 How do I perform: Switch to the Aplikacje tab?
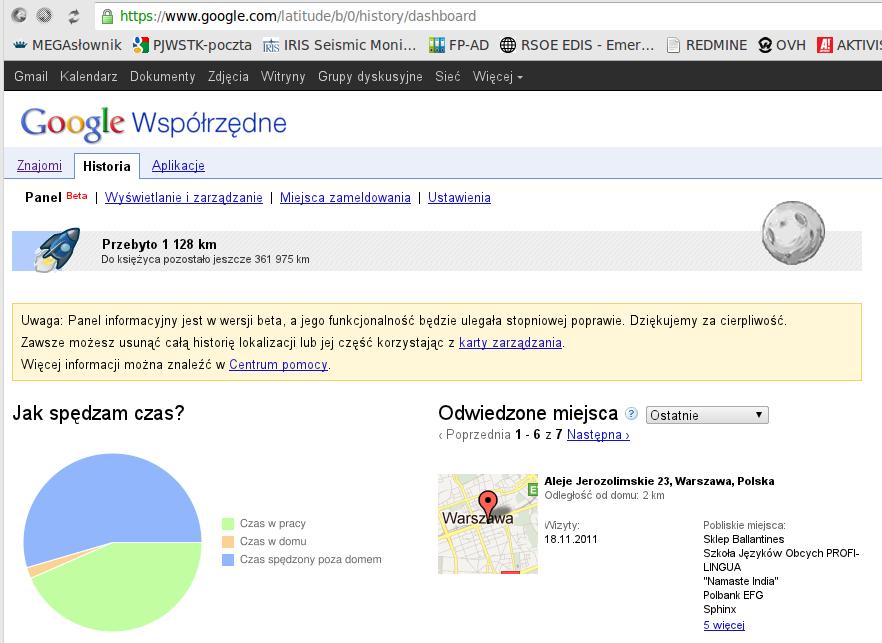pyautogui.click(x=178, y=165)
